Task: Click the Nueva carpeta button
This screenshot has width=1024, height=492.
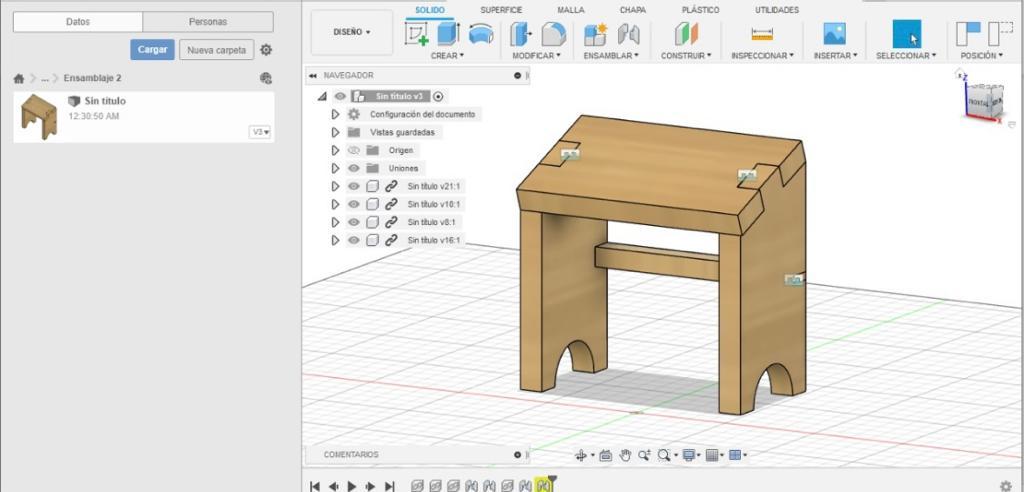Action: click(216, 49)
